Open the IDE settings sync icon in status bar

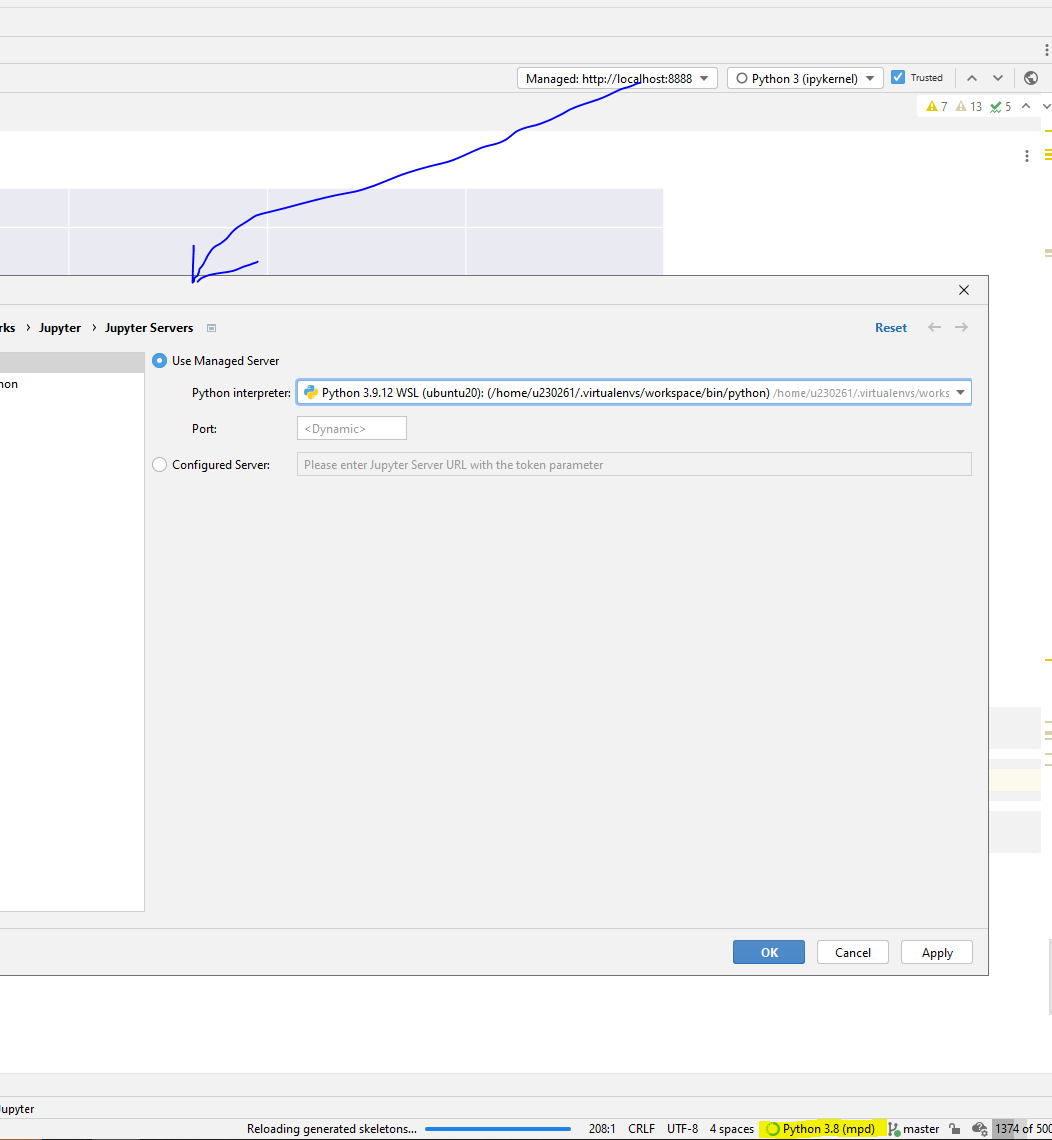click(979, 1128)
